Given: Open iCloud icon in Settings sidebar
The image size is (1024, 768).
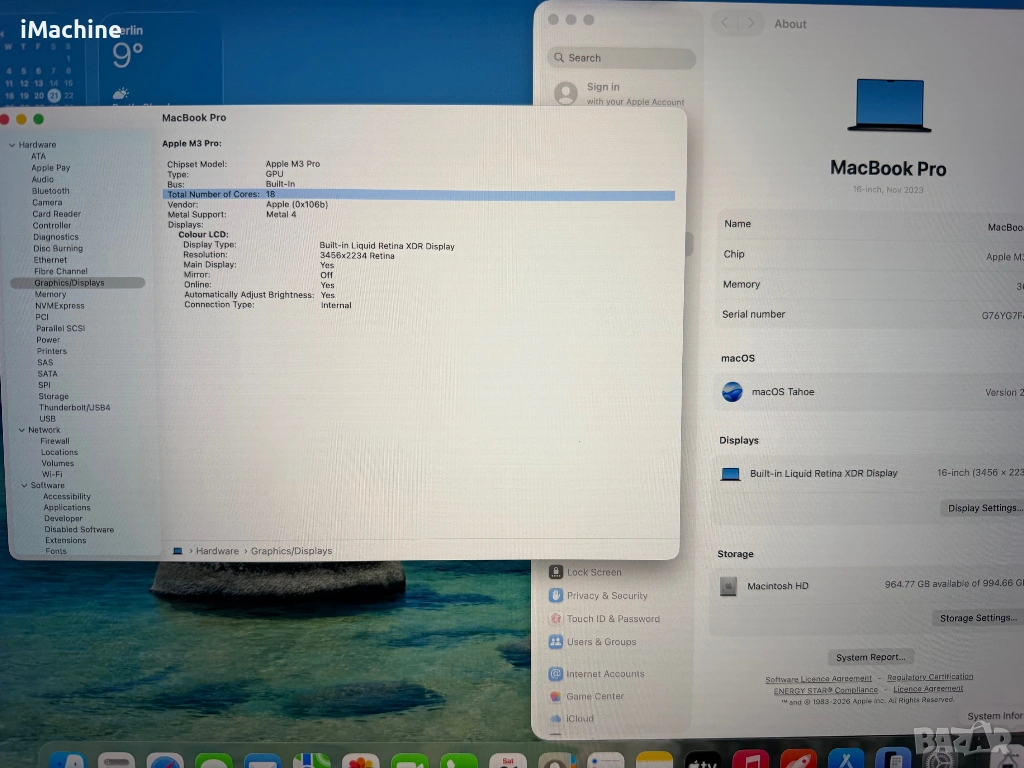Looking at the screenshot, I should pyautogui.click(x=555, y=718).
